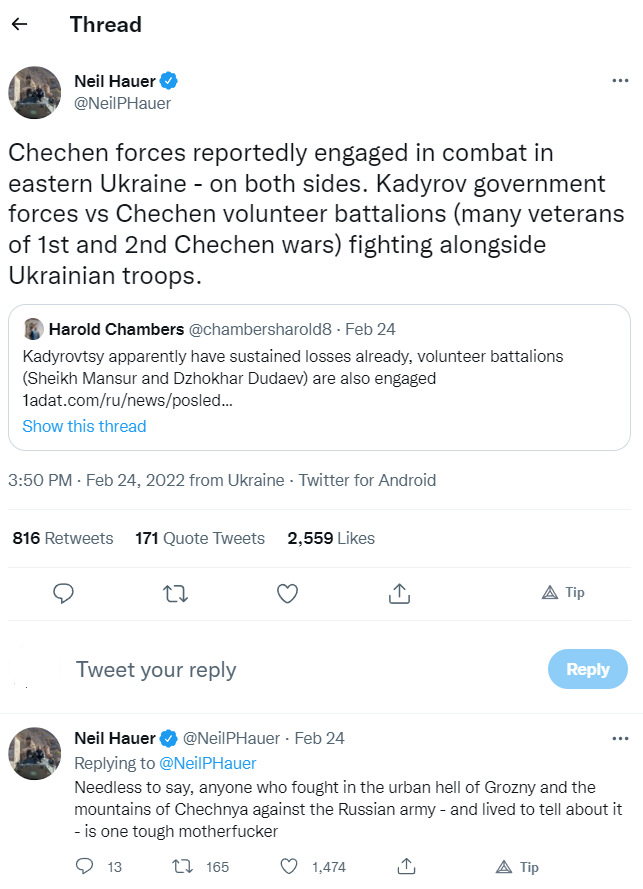Go back using the arrow icon
643x889 pixels.
(20, 24)
